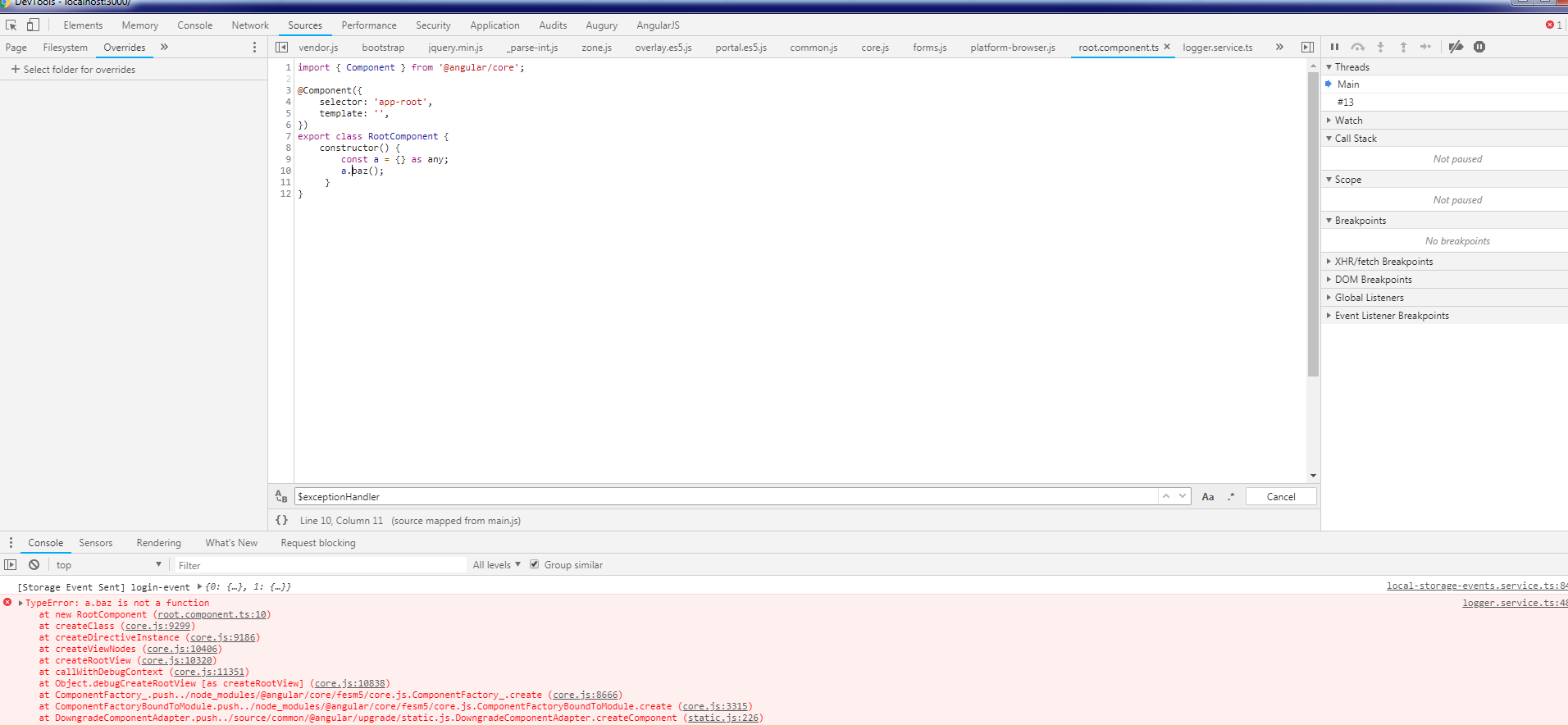Image resolution: width=1568 pixels, height=725 pixels.
Task: Toggle the Group similar checkbox
Action: [535, 564]
